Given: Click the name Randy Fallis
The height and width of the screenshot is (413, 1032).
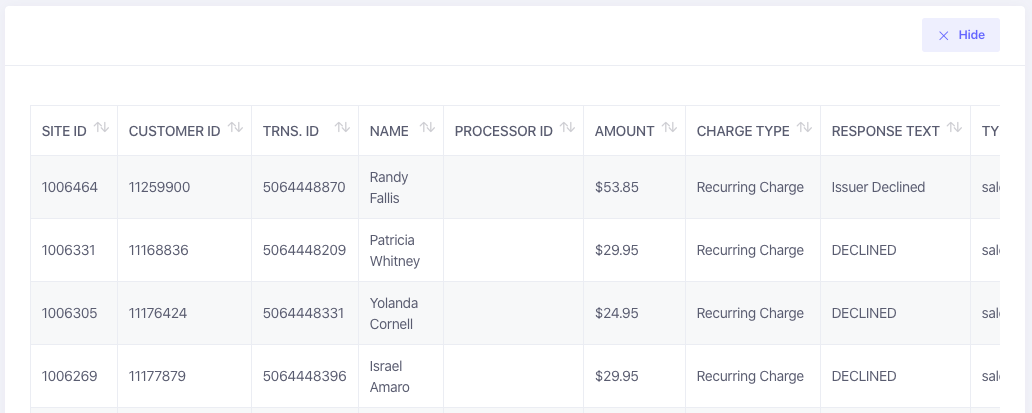Looking at the screenshot, I should tap(389, 187).
